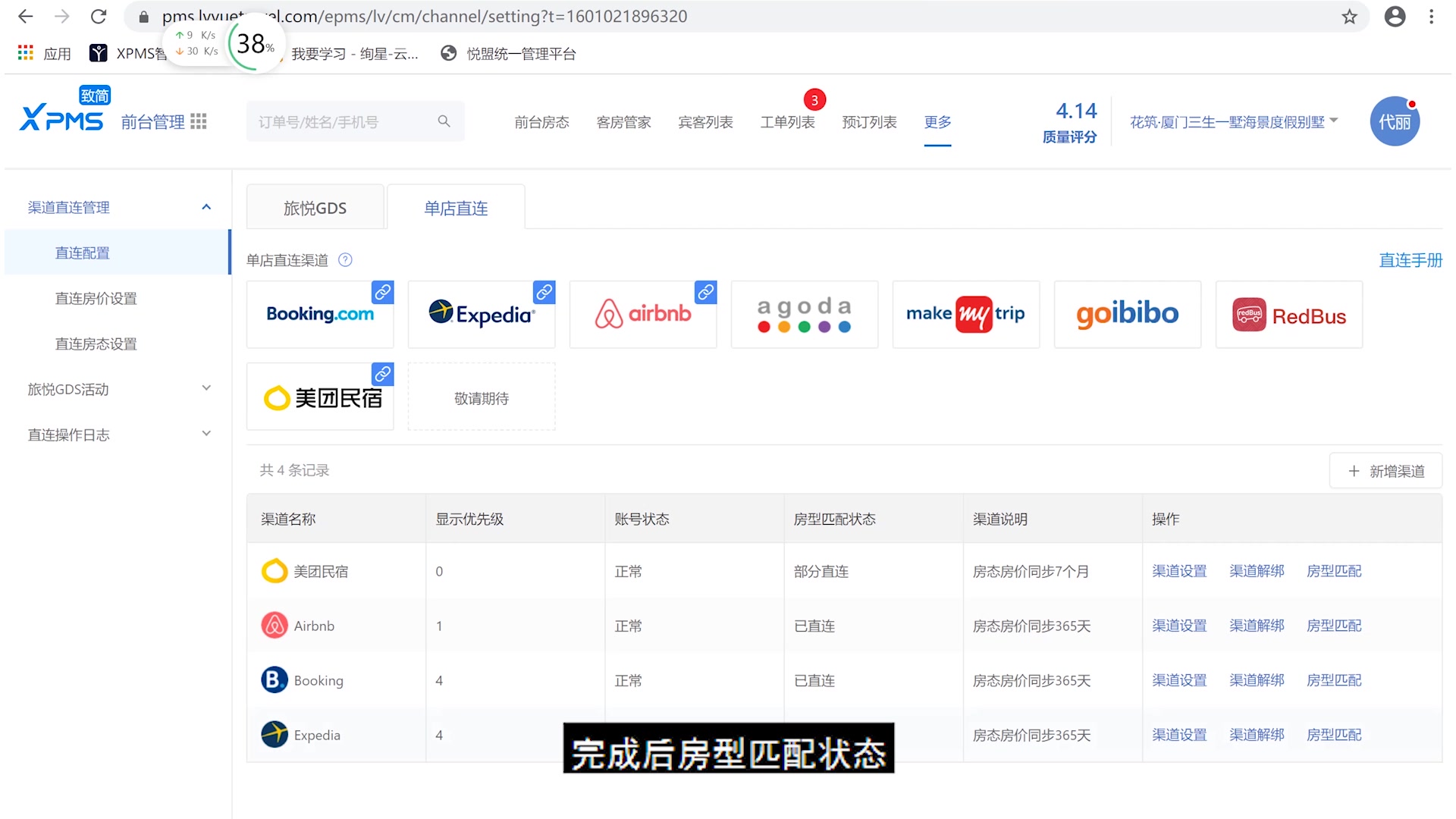Click the 4.14 质量评分 score

[1070, 121]
